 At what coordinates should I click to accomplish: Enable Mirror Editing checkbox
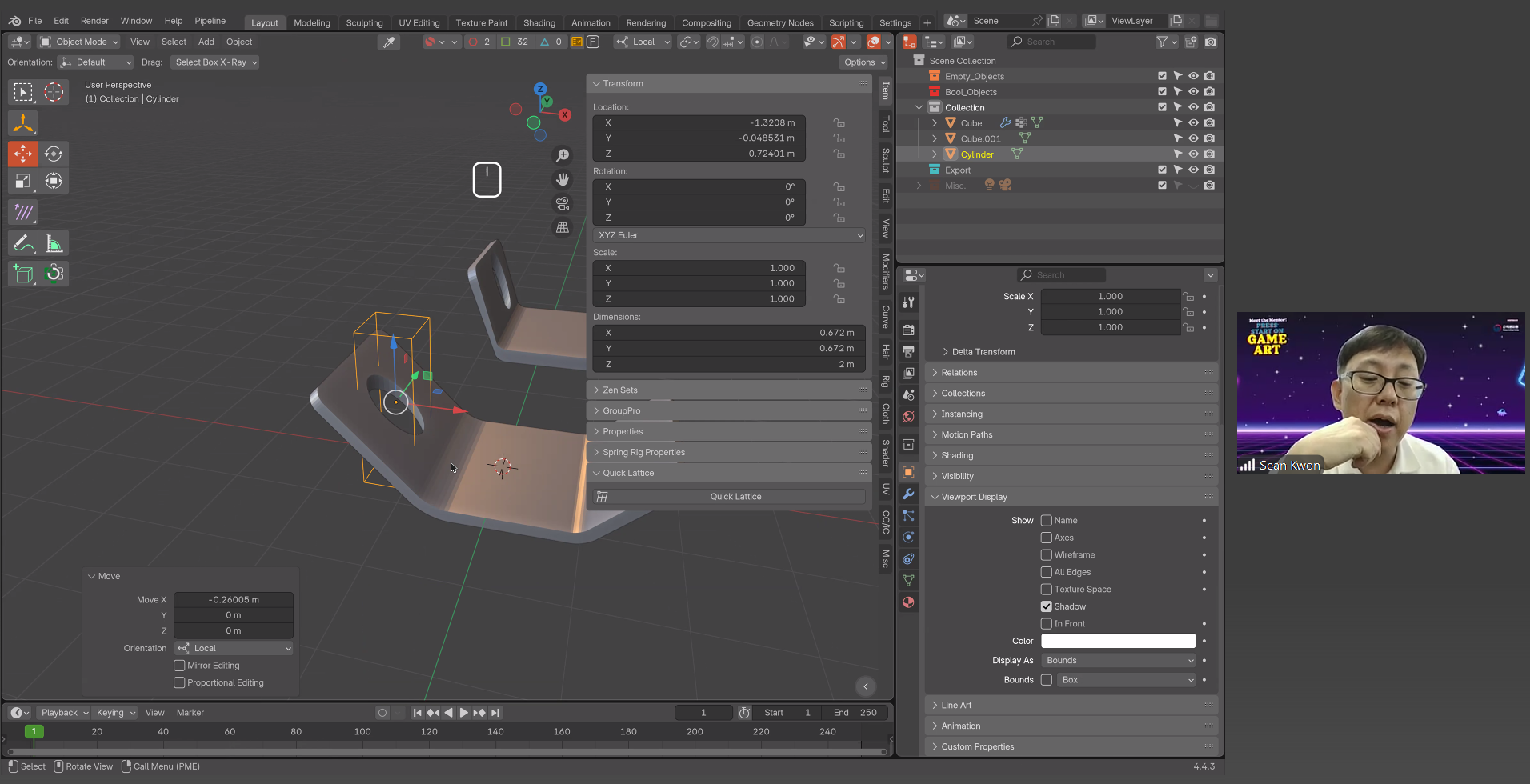(179, 666)
